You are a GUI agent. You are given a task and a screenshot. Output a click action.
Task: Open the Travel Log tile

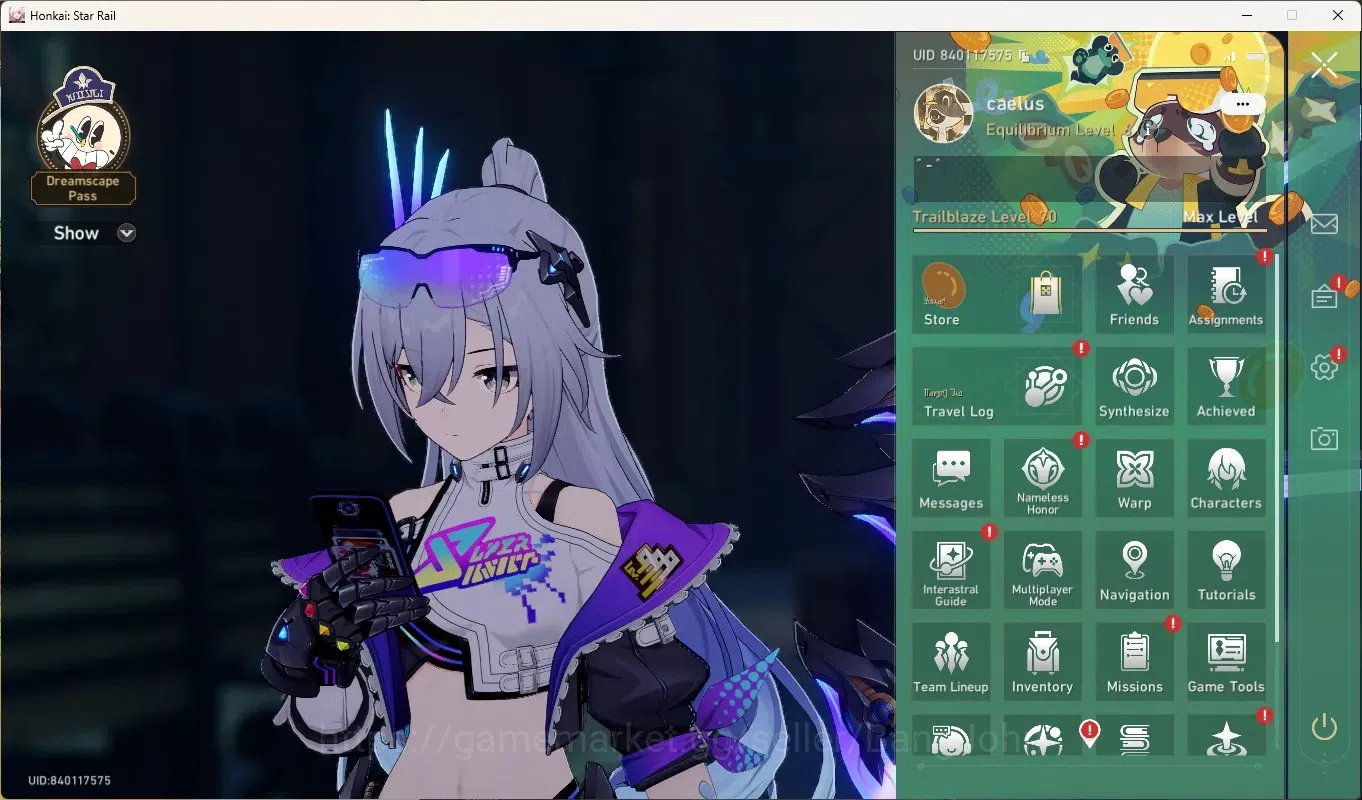996,386
